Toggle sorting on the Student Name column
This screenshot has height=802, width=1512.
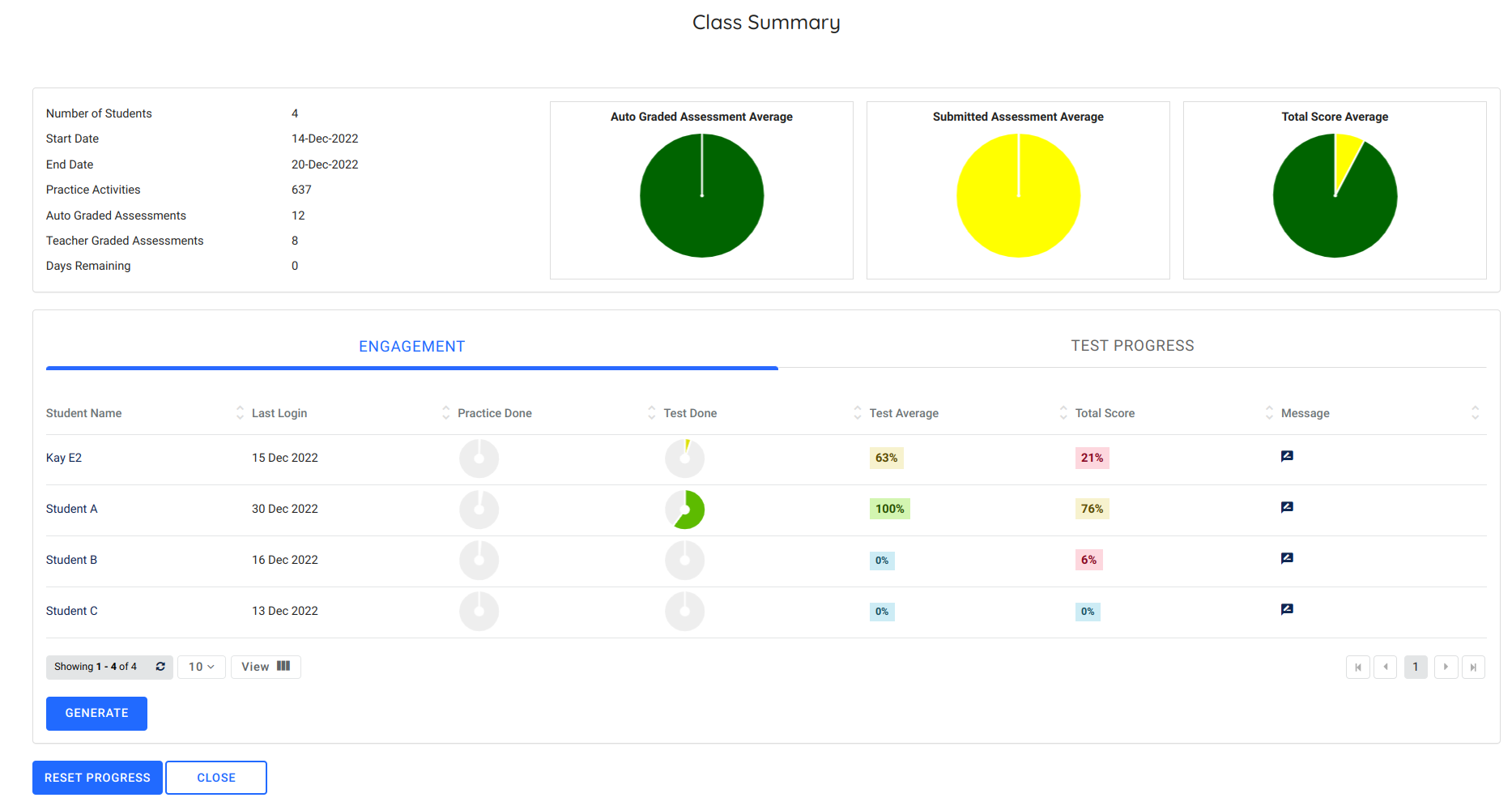click(x=239, y=412)
